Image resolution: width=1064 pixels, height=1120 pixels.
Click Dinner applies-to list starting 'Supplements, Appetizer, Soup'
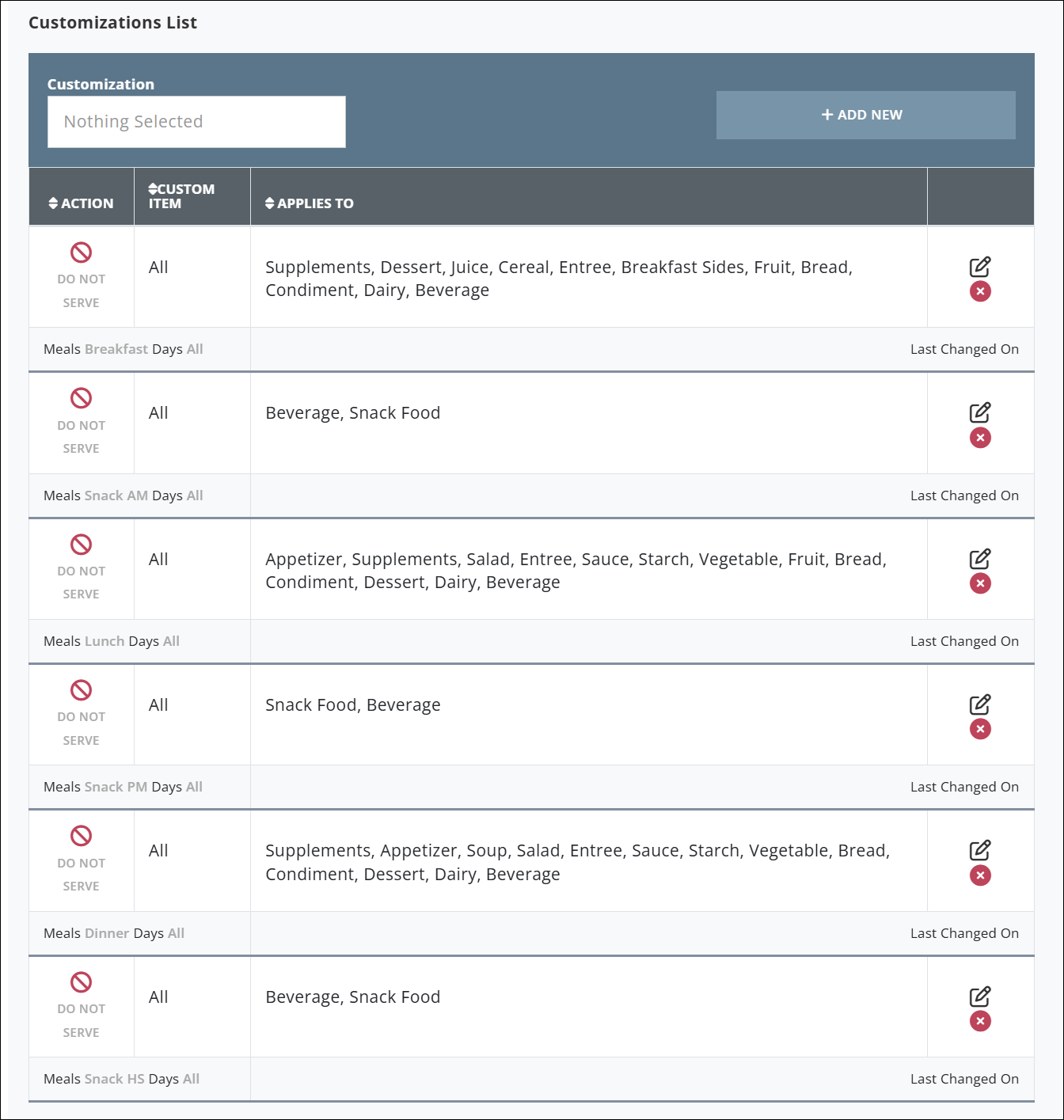pos(578,862)
